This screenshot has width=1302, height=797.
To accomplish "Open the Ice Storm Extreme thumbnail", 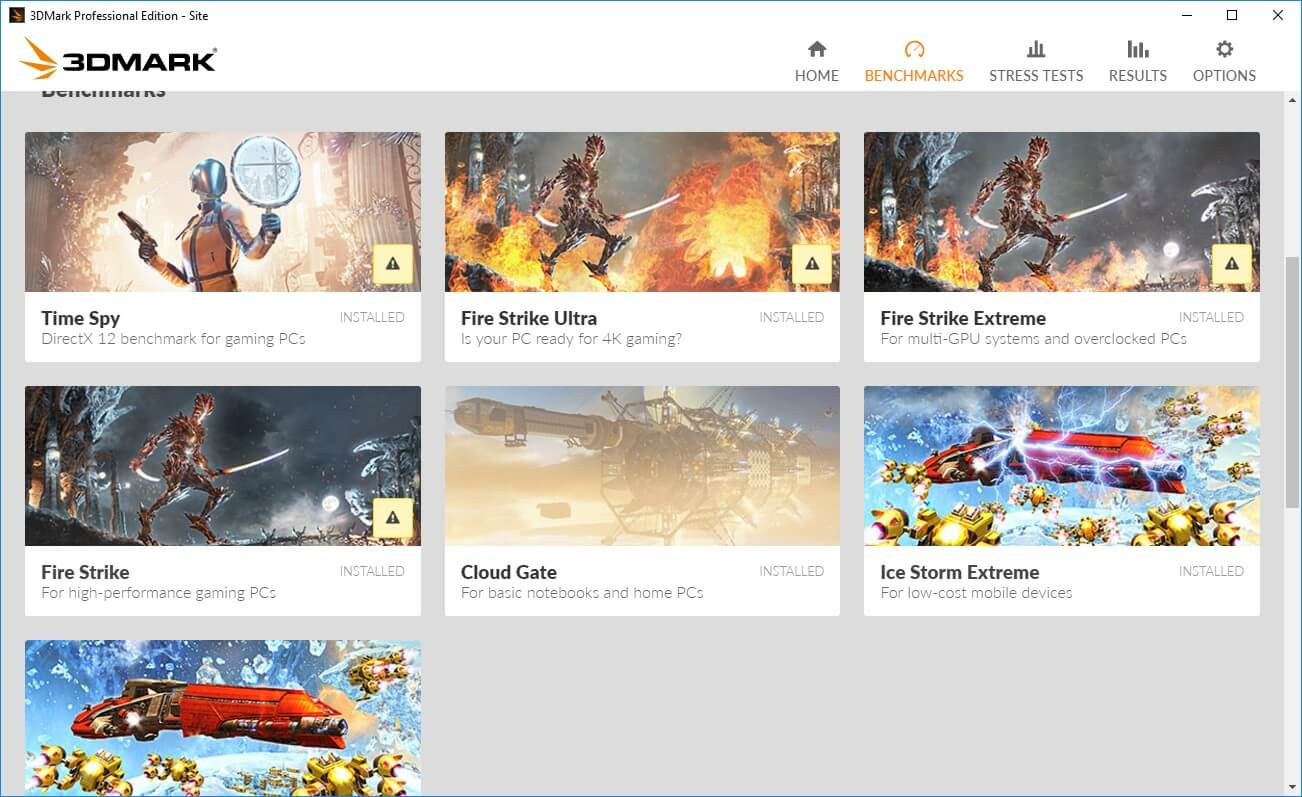I will point(1062,466).
